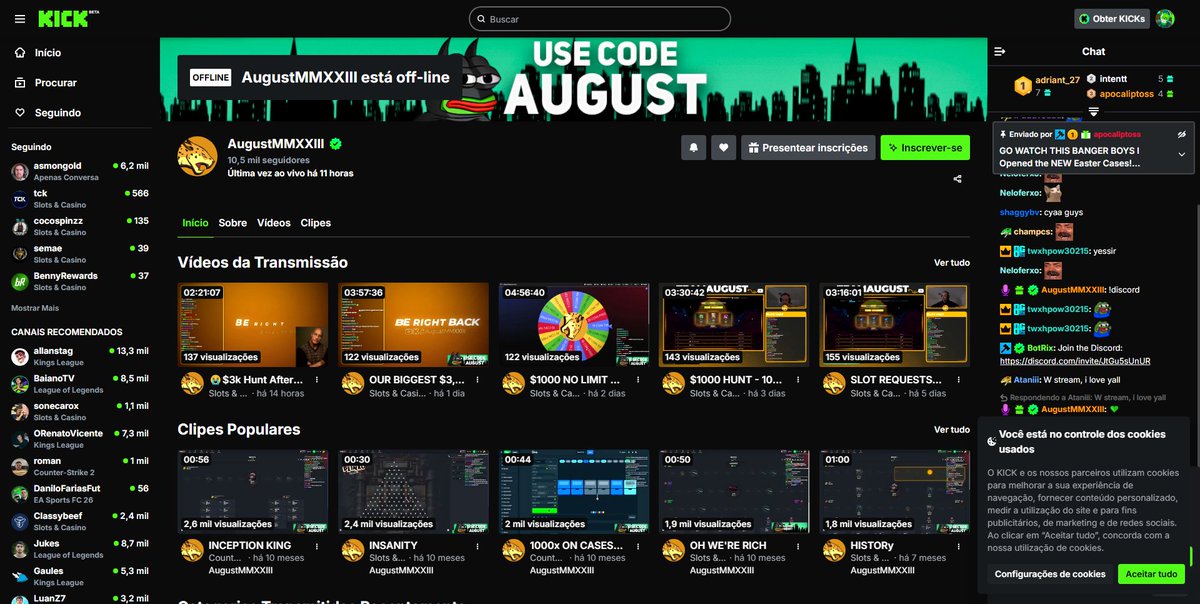The height and width of the screenshot is (604, 1200).
Task: Click Aceitar tudo in cookie banner
Action: pos(1151,574)
